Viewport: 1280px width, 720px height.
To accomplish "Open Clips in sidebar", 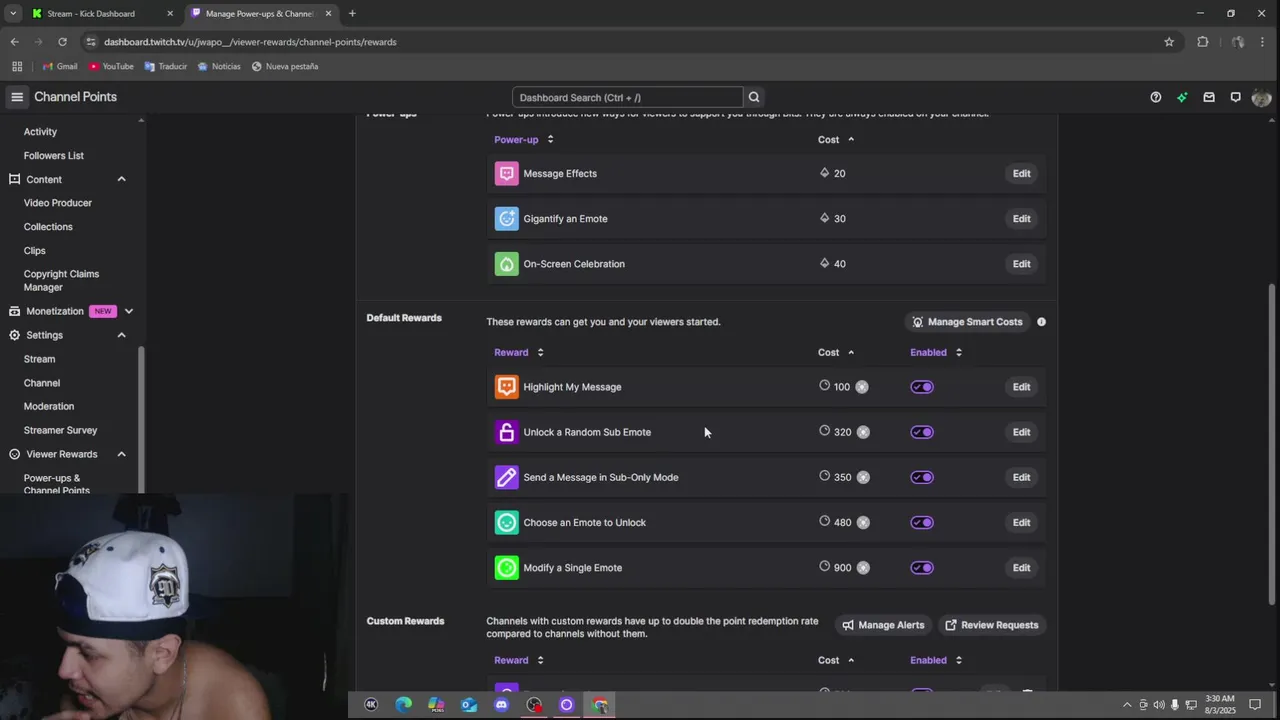I will click(35, 251).
